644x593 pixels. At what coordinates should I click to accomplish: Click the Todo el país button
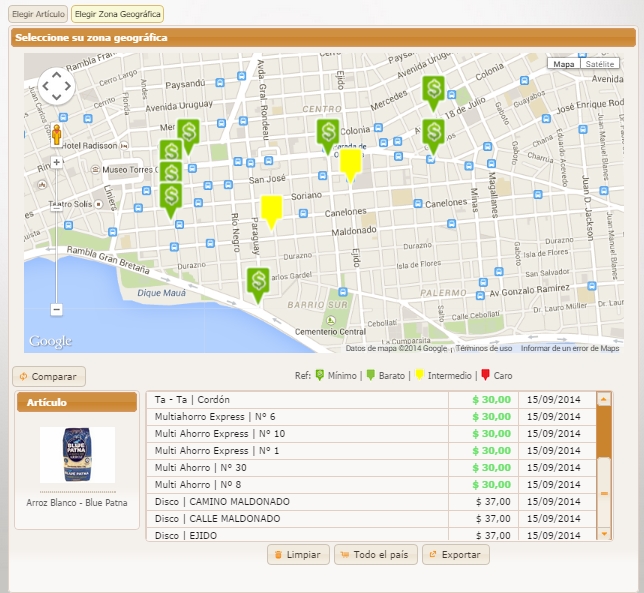point(376,555)
